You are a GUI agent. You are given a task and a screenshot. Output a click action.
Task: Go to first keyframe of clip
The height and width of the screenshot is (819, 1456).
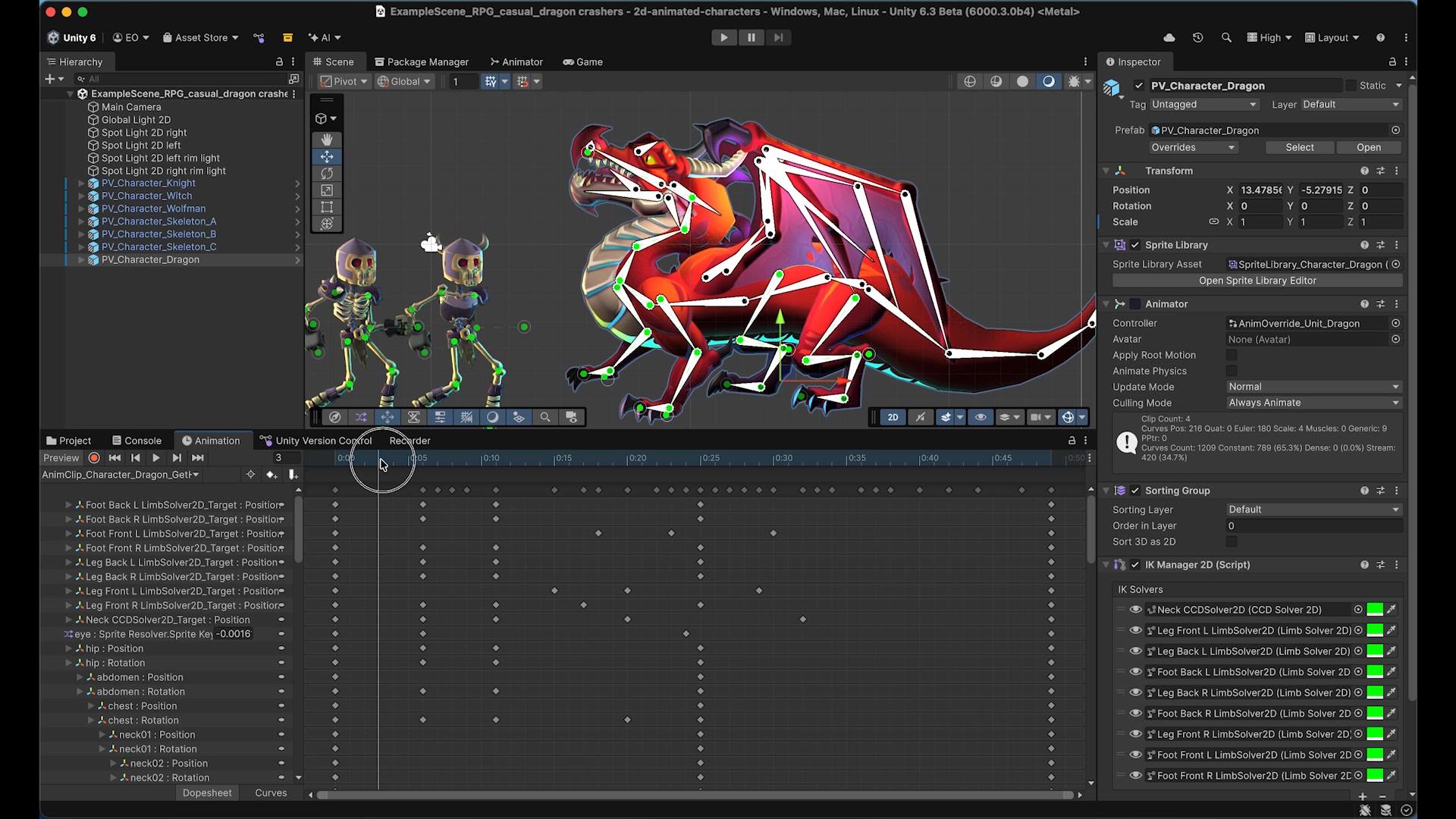(x=115, y=458)
